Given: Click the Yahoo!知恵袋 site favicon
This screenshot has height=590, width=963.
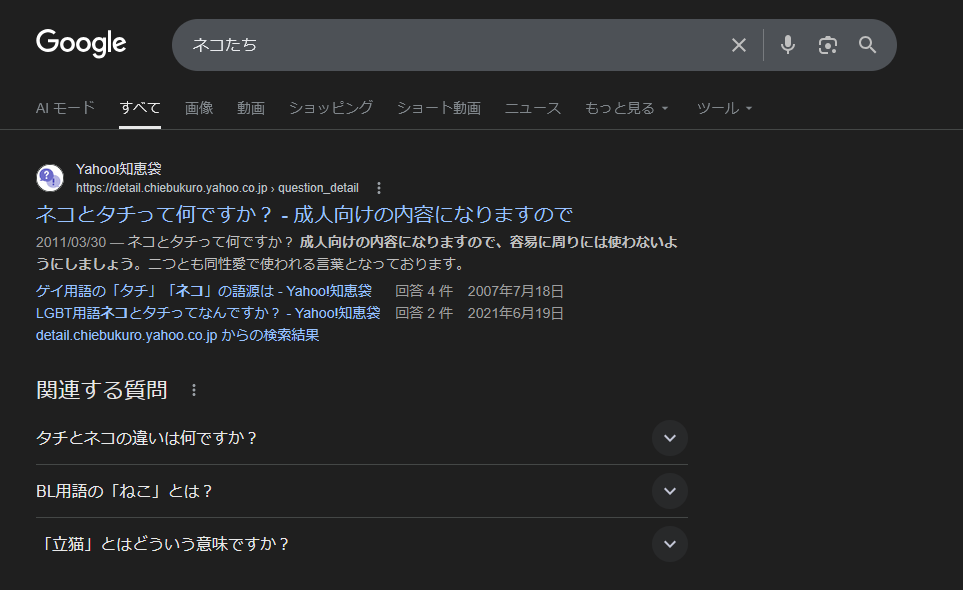Looking at the screenshot, I should tap(50, 178).
